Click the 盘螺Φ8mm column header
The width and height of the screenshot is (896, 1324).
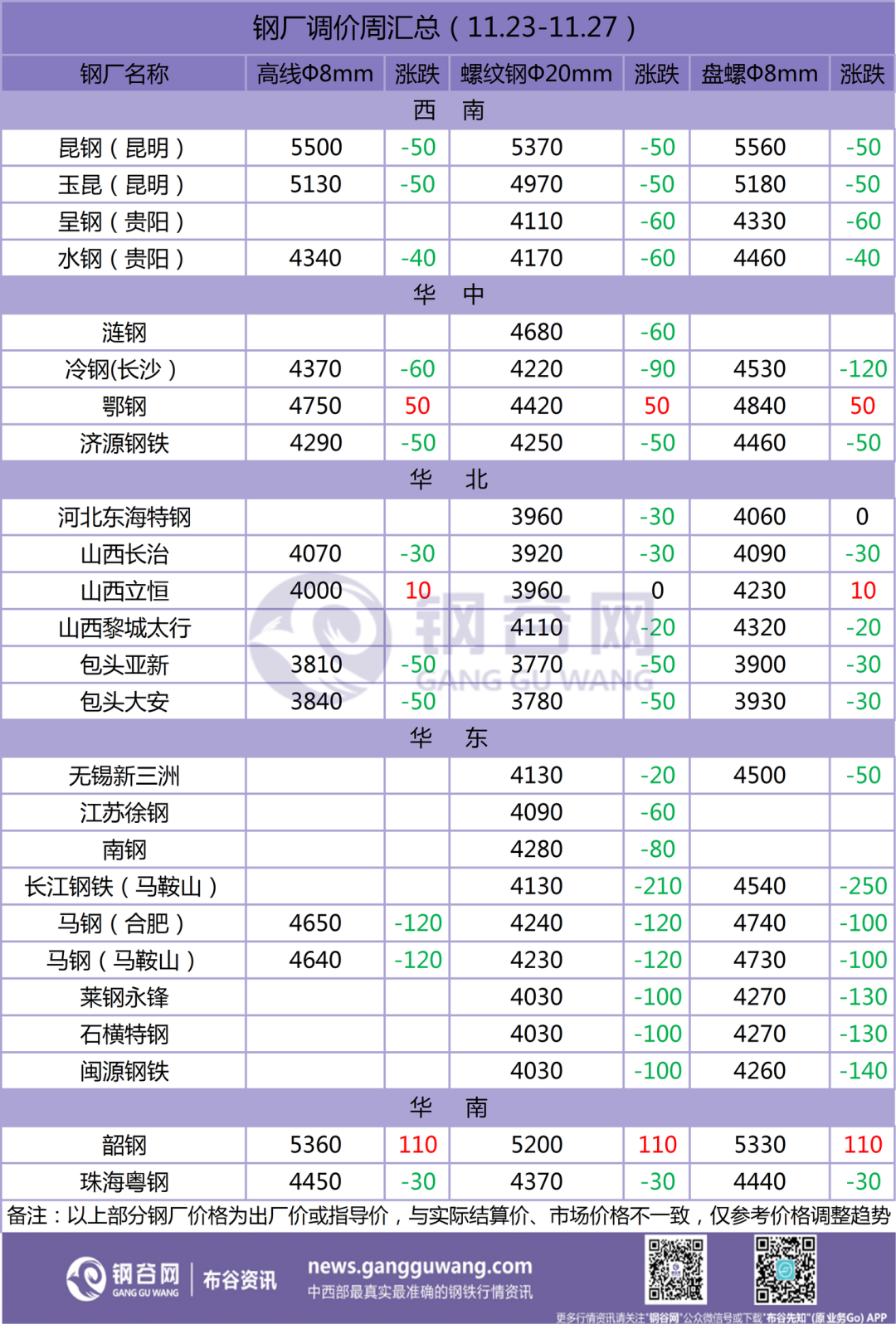[x=759, y=74]
